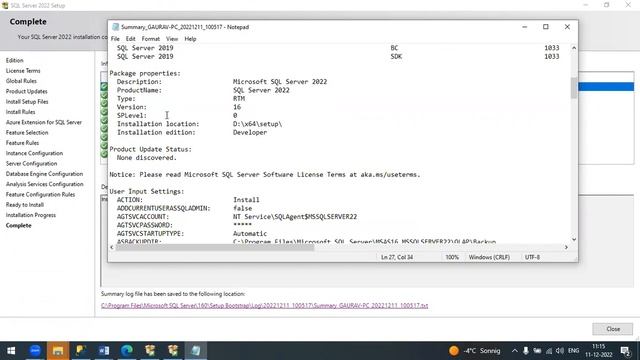Image resolution: width=640 pixels, height=360 pixels.
Task: Click the Notepad vertical scroll thumb
Action: tap(574, 88)
